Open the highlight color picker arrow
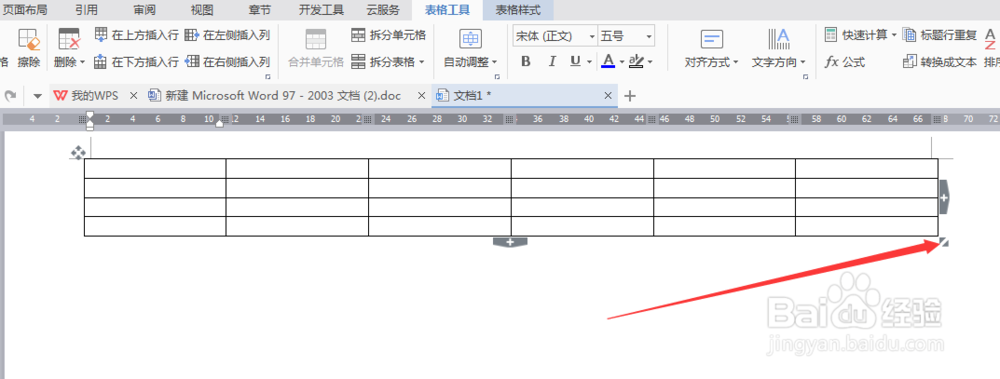The image size is (1000, 379). click(x=650, y=63)
